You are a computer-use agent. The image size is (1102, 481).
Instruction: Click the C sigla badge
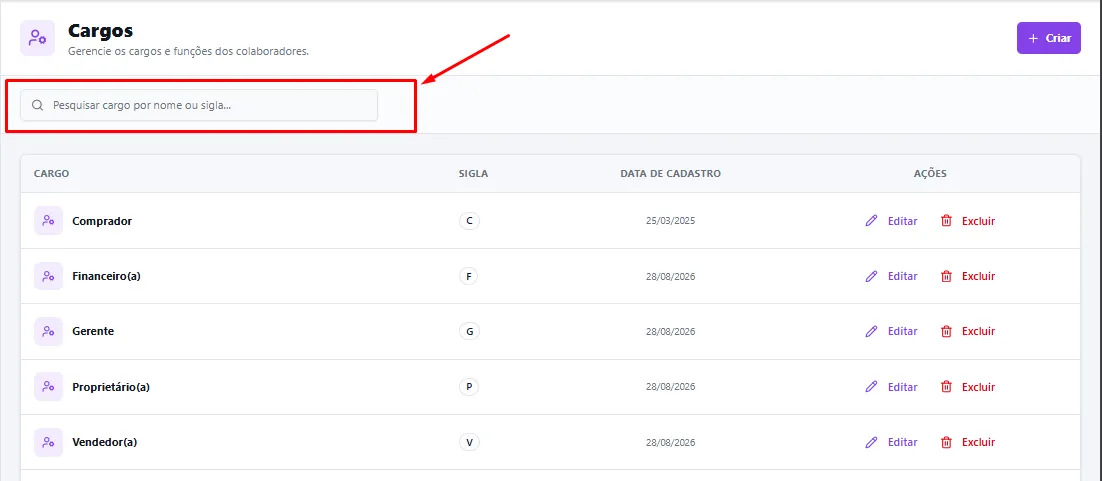(469, 221)
